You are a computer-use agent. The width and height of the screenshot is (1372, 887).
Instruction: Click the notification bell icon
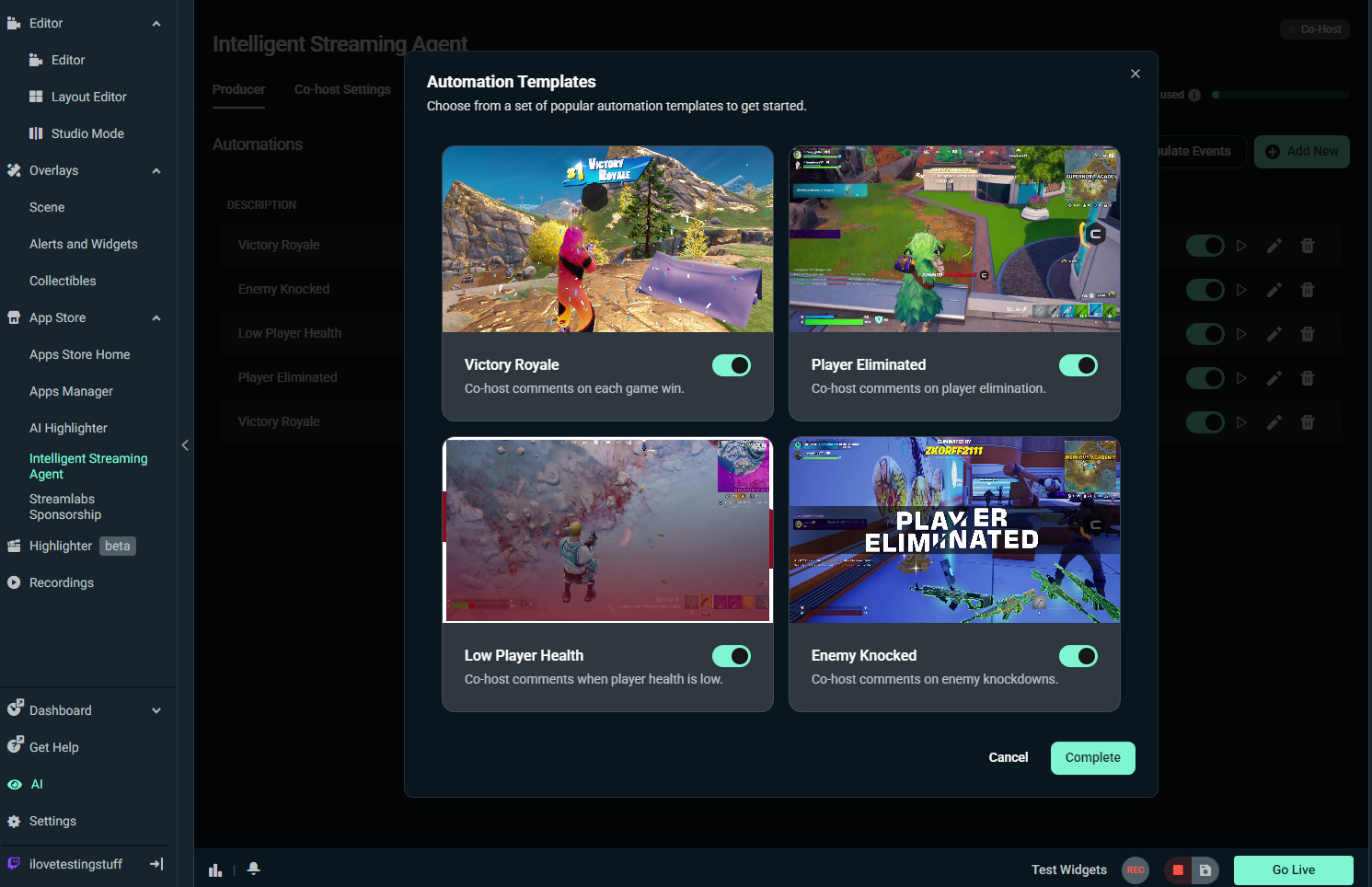[254, 870]
